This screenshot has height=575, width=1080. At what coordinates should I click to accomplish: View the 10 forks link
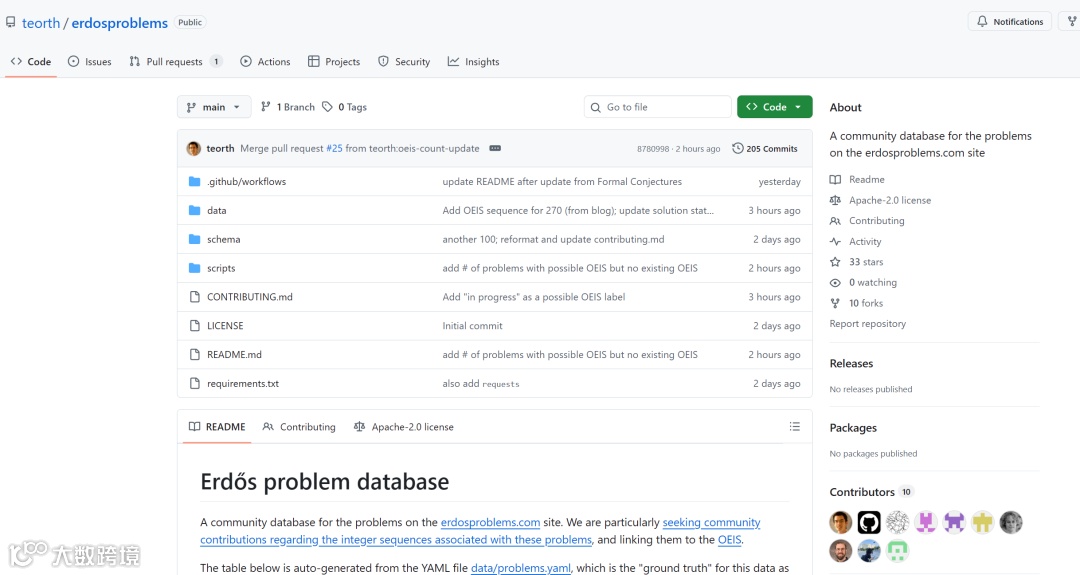point(856,303)
